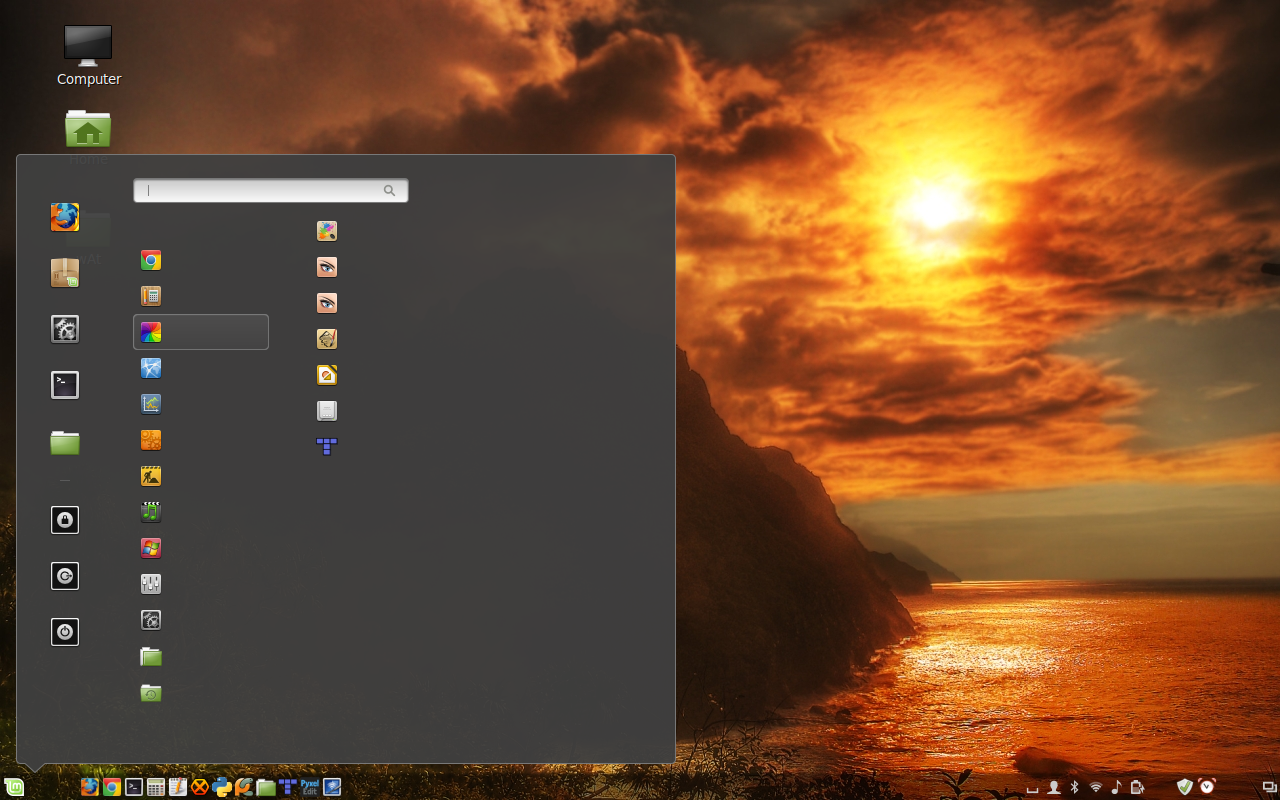Open Pyxel Edit launcher in the panel

310,787
